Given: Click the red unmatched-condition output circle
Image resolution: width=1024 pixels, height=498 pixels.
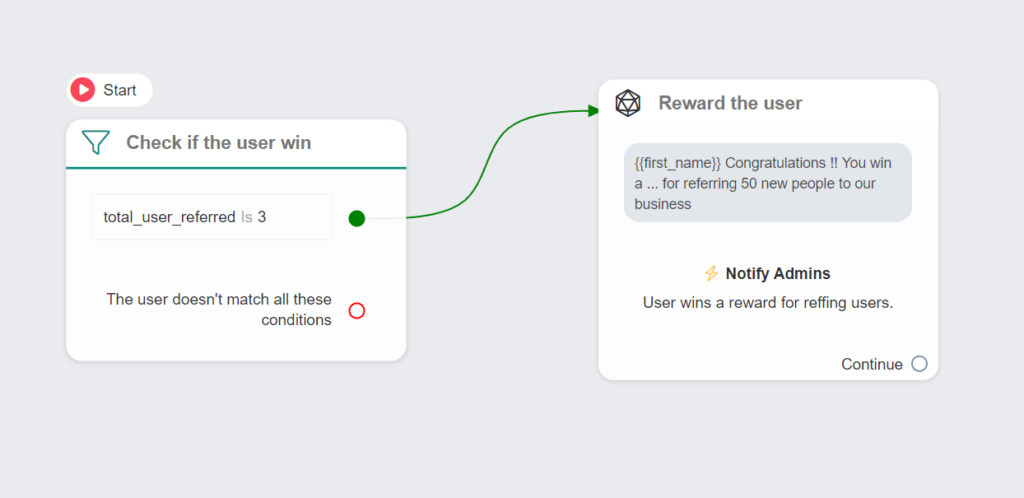Looking at the screenshot, I should [357, 311].
